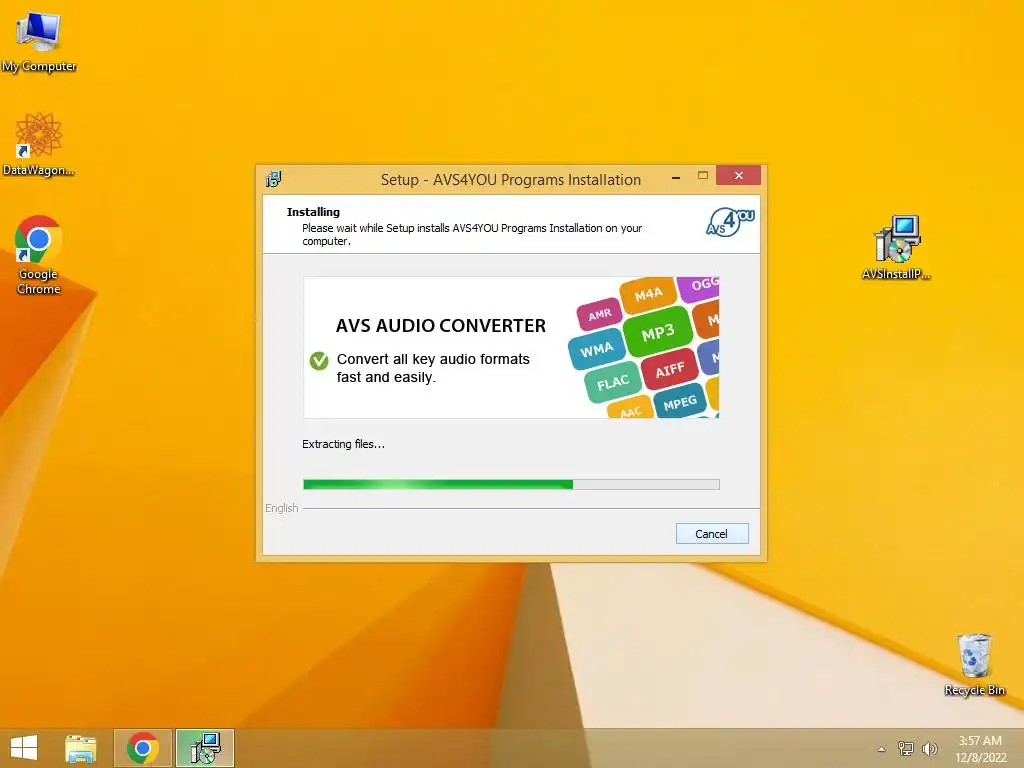1024x768 pixels.
Task: Select the DataWagon desktop shortcut
Action: [x=39, y=144]
